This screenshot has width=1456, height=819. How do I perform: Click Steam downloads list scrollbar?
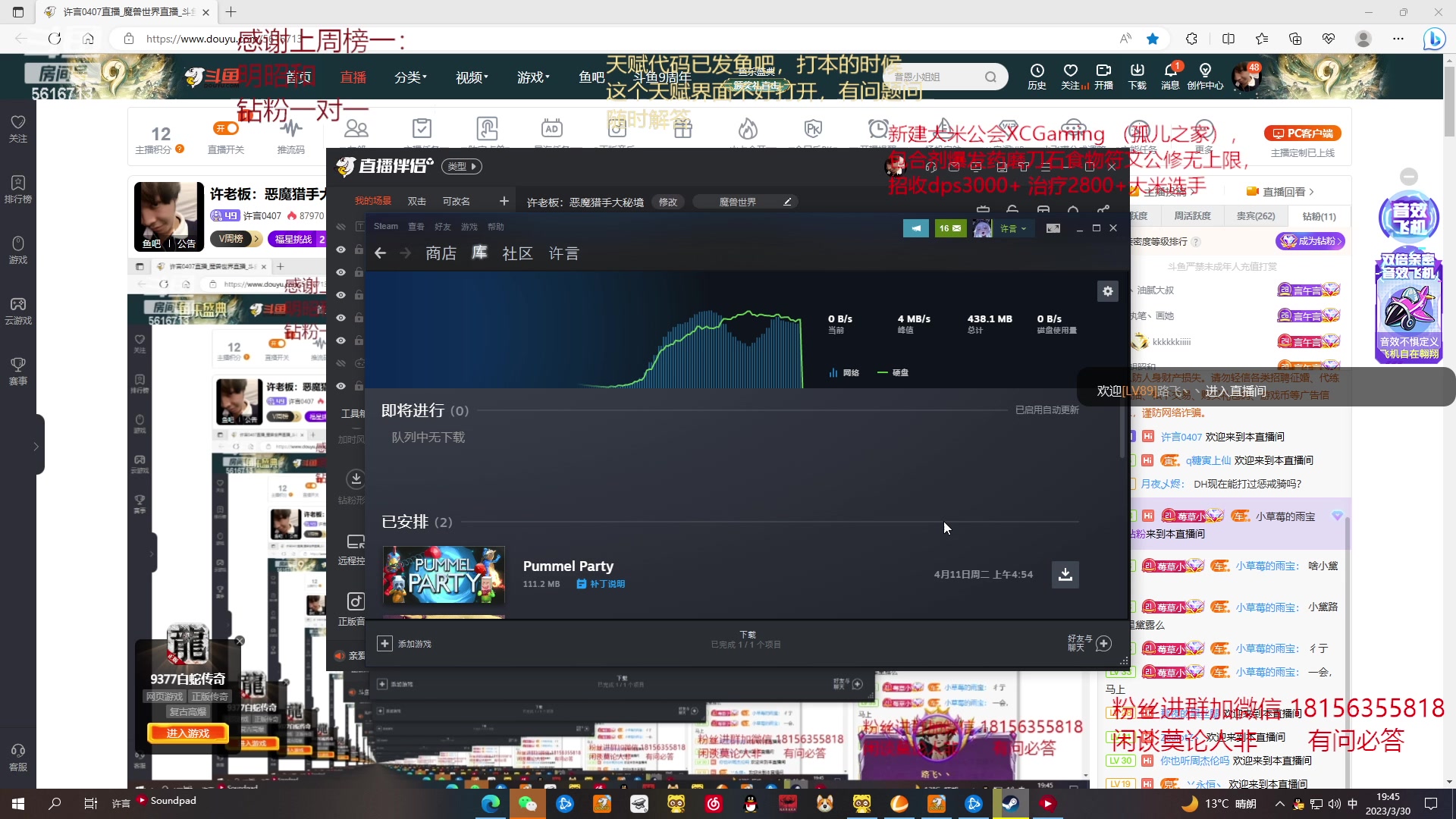tap(1122, 431)
